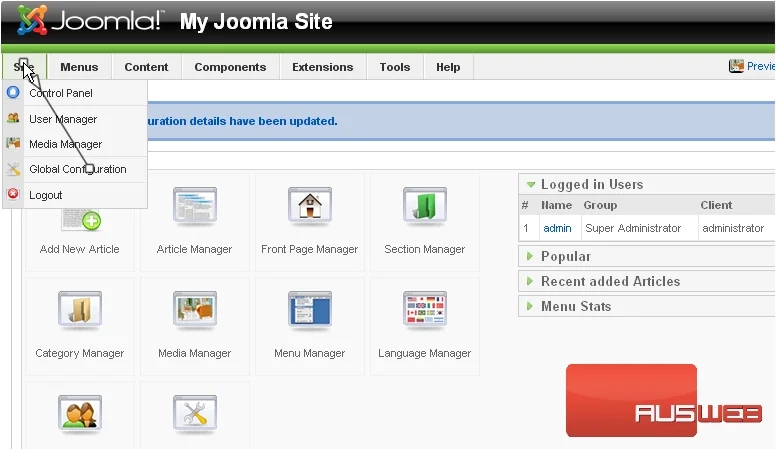The height and width of the screenshot is (450, 776).
Task: Click the Front Page Manager label
Action: coord(310,249)
